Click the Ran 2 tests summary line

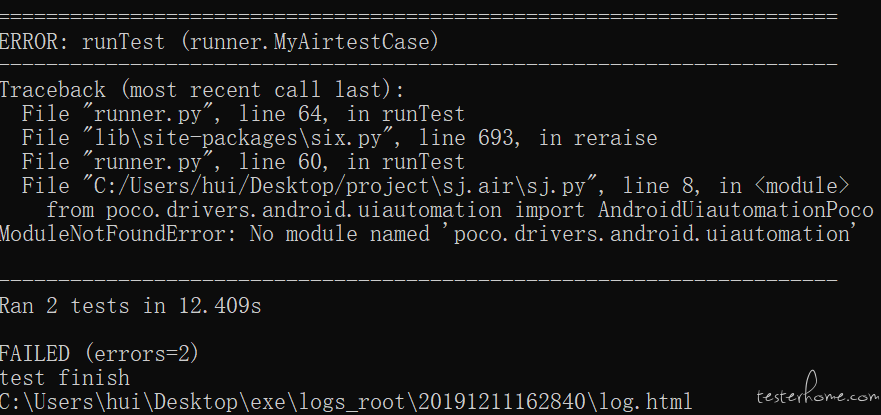(131, 306)
